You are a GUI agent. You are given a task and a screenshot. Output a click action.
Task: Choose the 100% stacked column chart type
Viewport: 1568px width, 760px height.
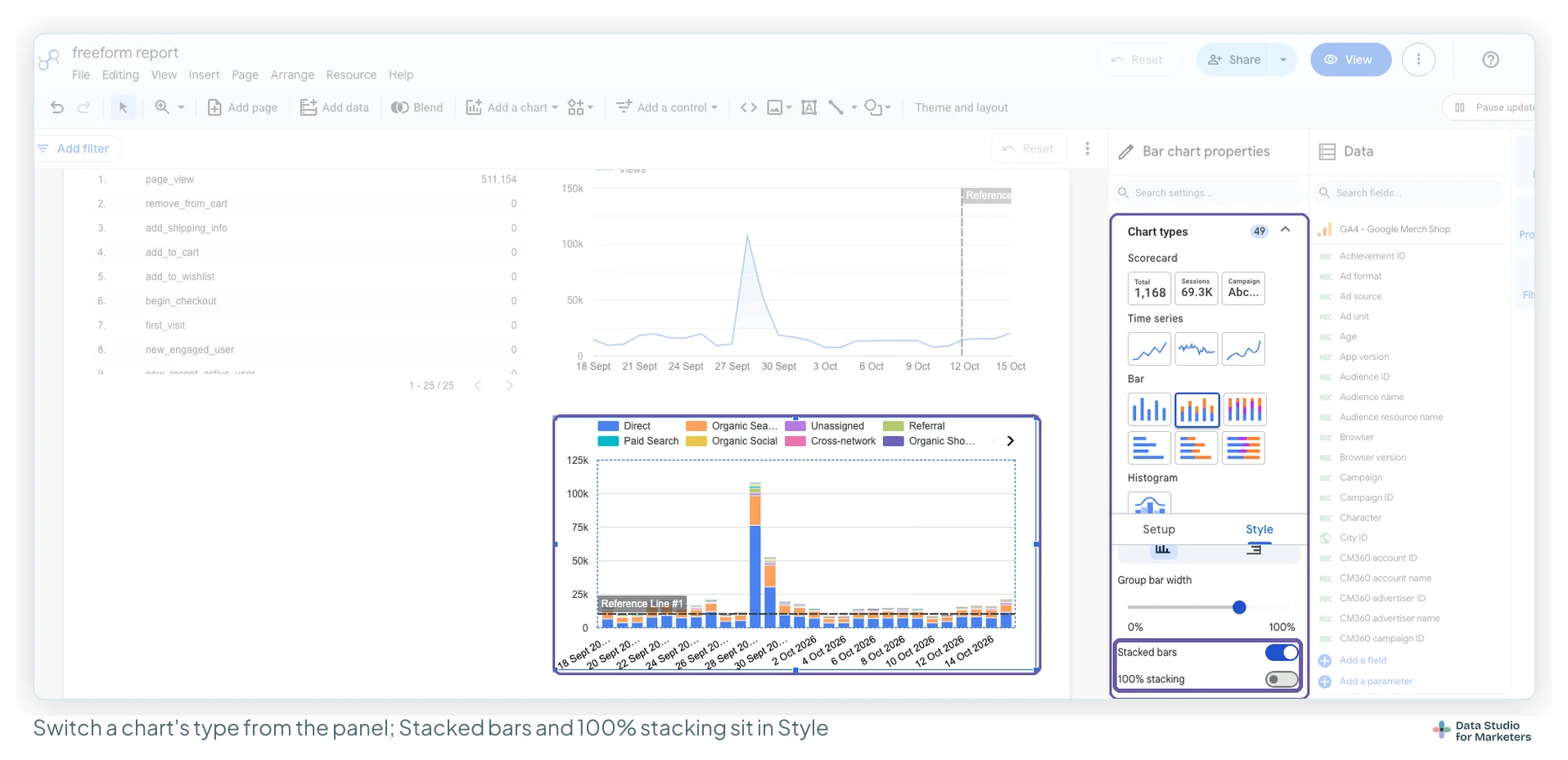[x=1244, y=409]
